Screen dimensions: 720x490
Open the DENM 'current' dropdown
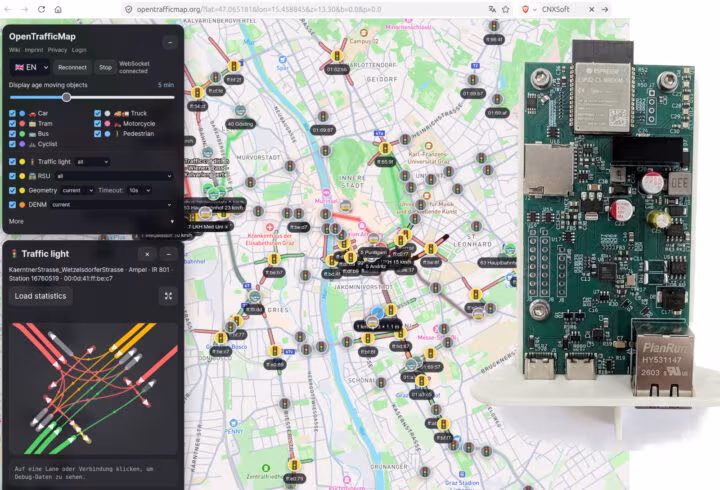[112, 204]
